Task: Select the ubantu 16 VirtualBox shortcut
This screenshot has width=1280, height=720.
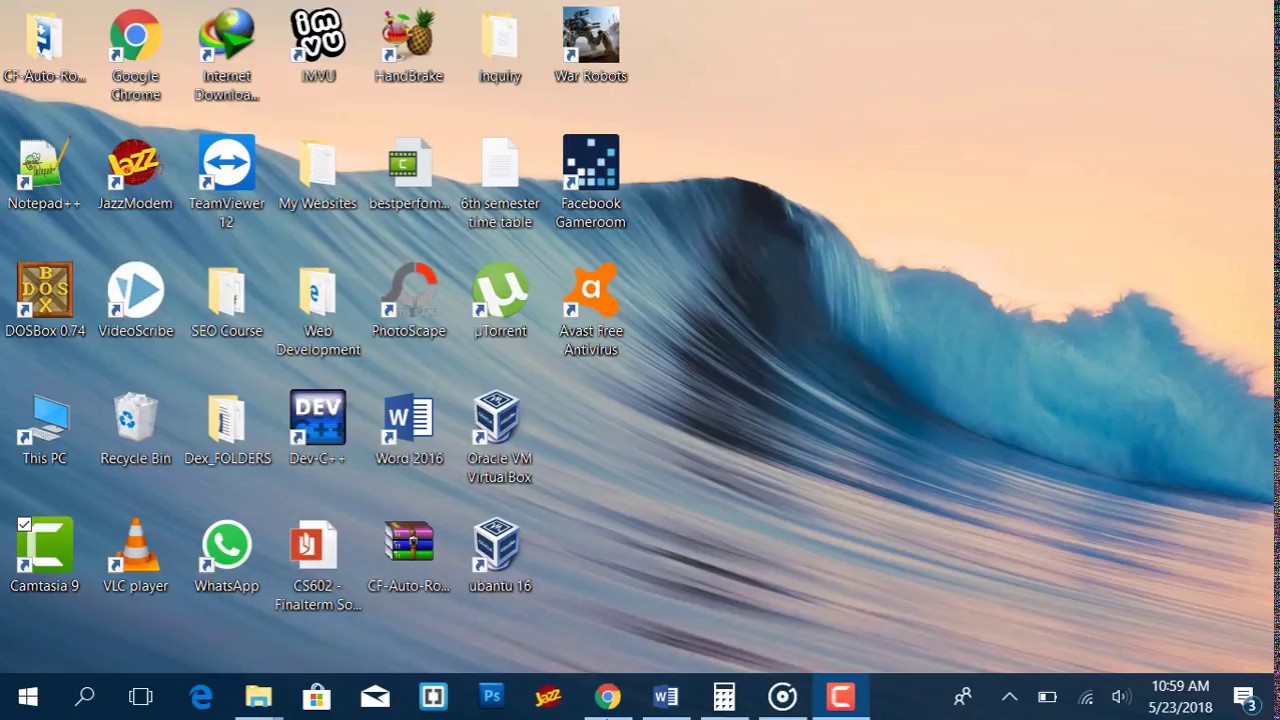Action: click(500, 556)
